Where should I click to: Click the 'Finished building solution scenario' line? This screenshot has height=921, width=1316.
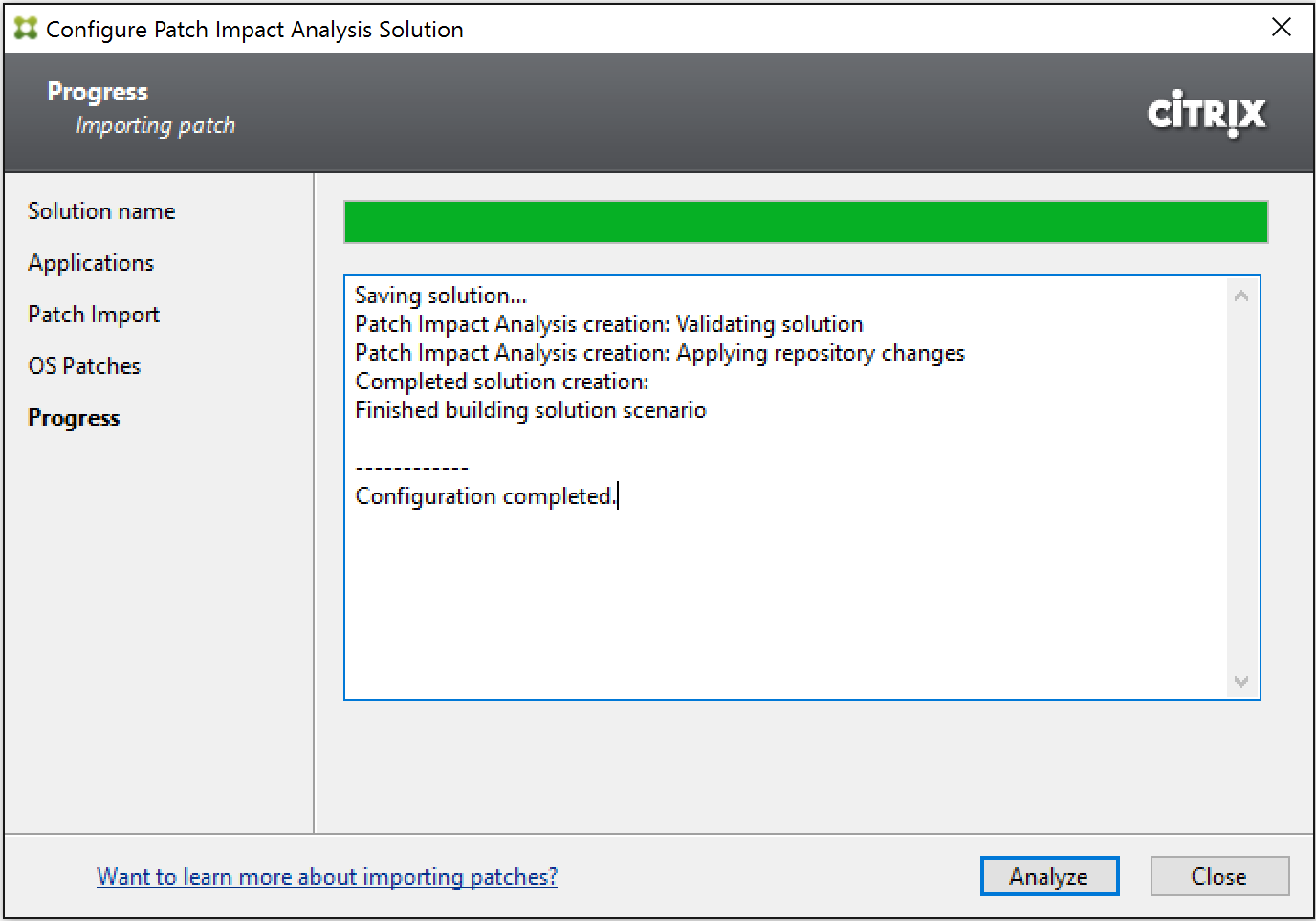pyautogui.click(x=530, y=410)
